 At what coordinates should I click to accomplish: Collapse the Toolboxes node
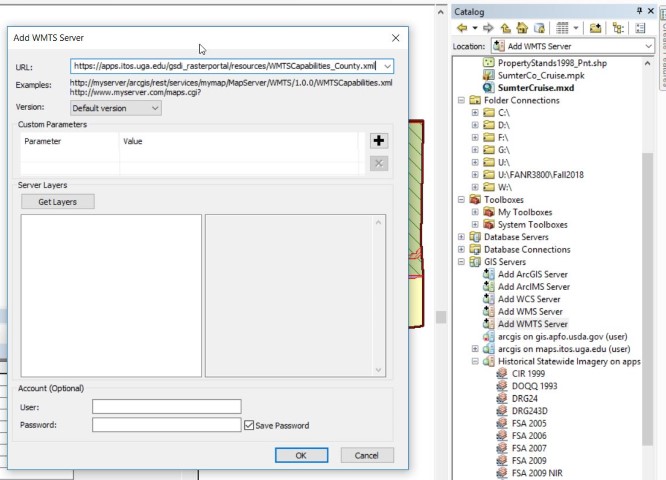(461, 200)
